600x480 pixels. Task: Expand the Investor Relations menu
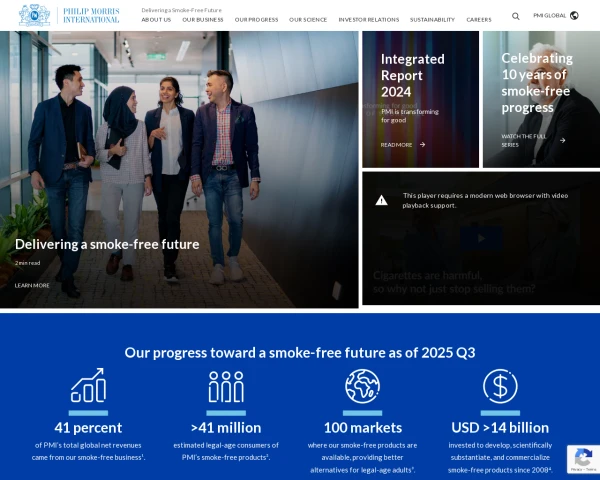click(369, 19)
